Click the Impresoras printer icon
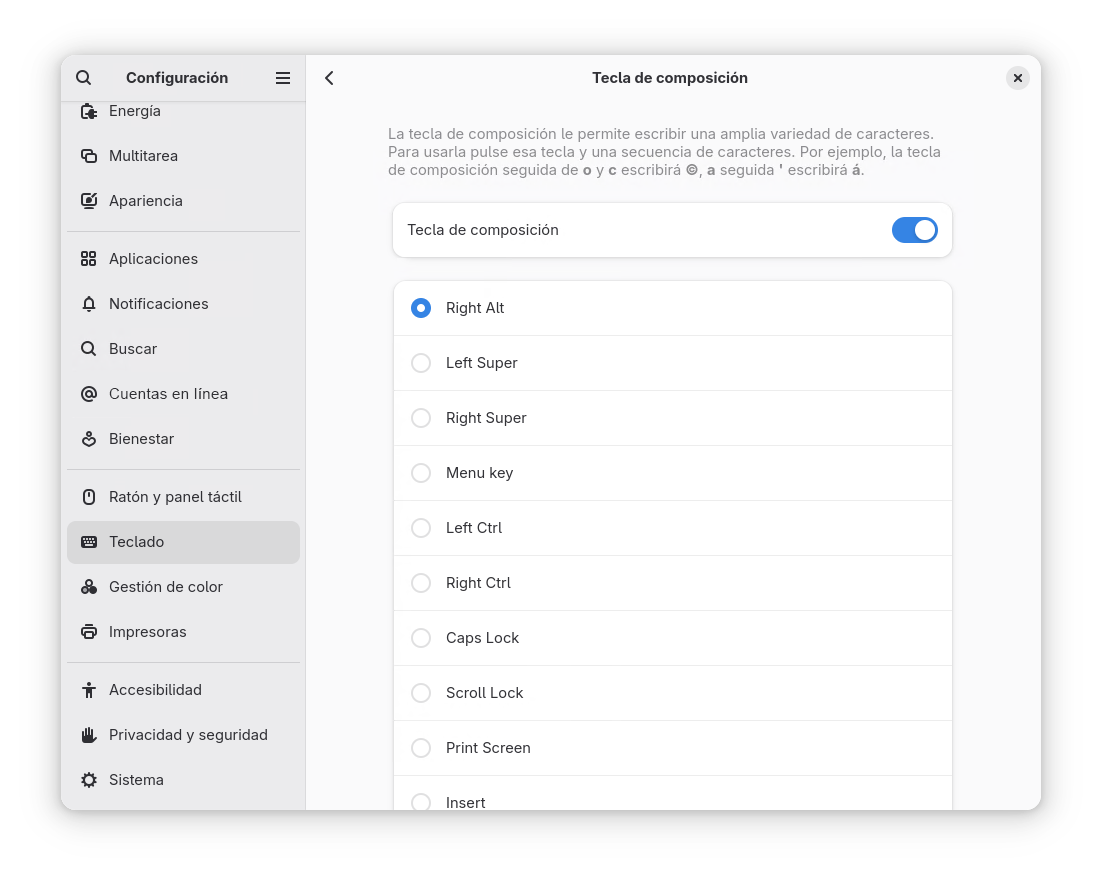 88,631
